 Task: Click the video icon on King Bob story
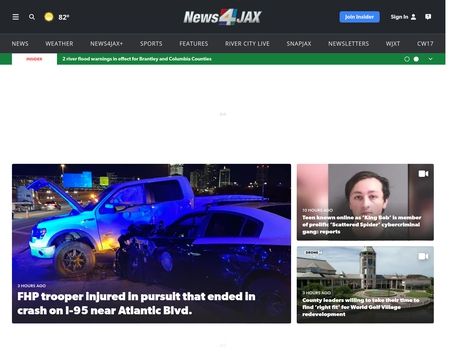(423, 174)
